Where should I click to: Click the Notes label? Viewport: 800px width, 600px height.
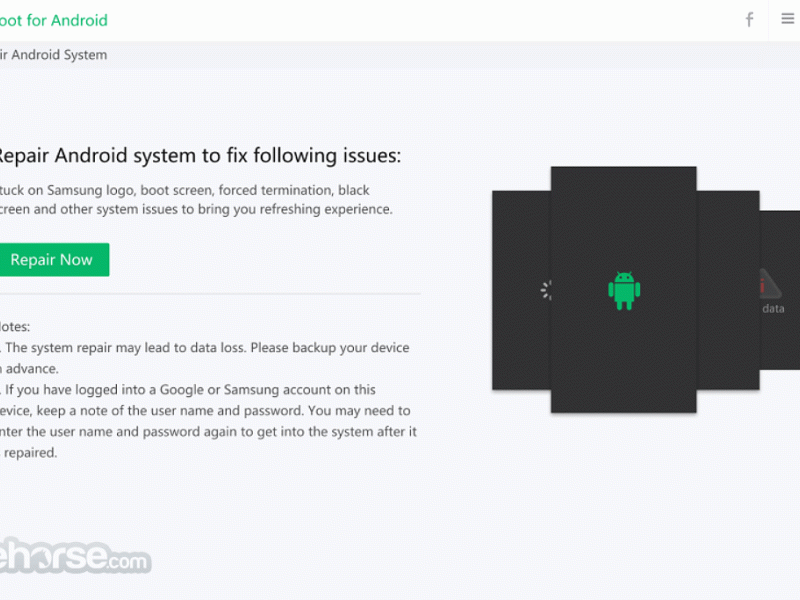pyautogui.click(x=15, y=327)
